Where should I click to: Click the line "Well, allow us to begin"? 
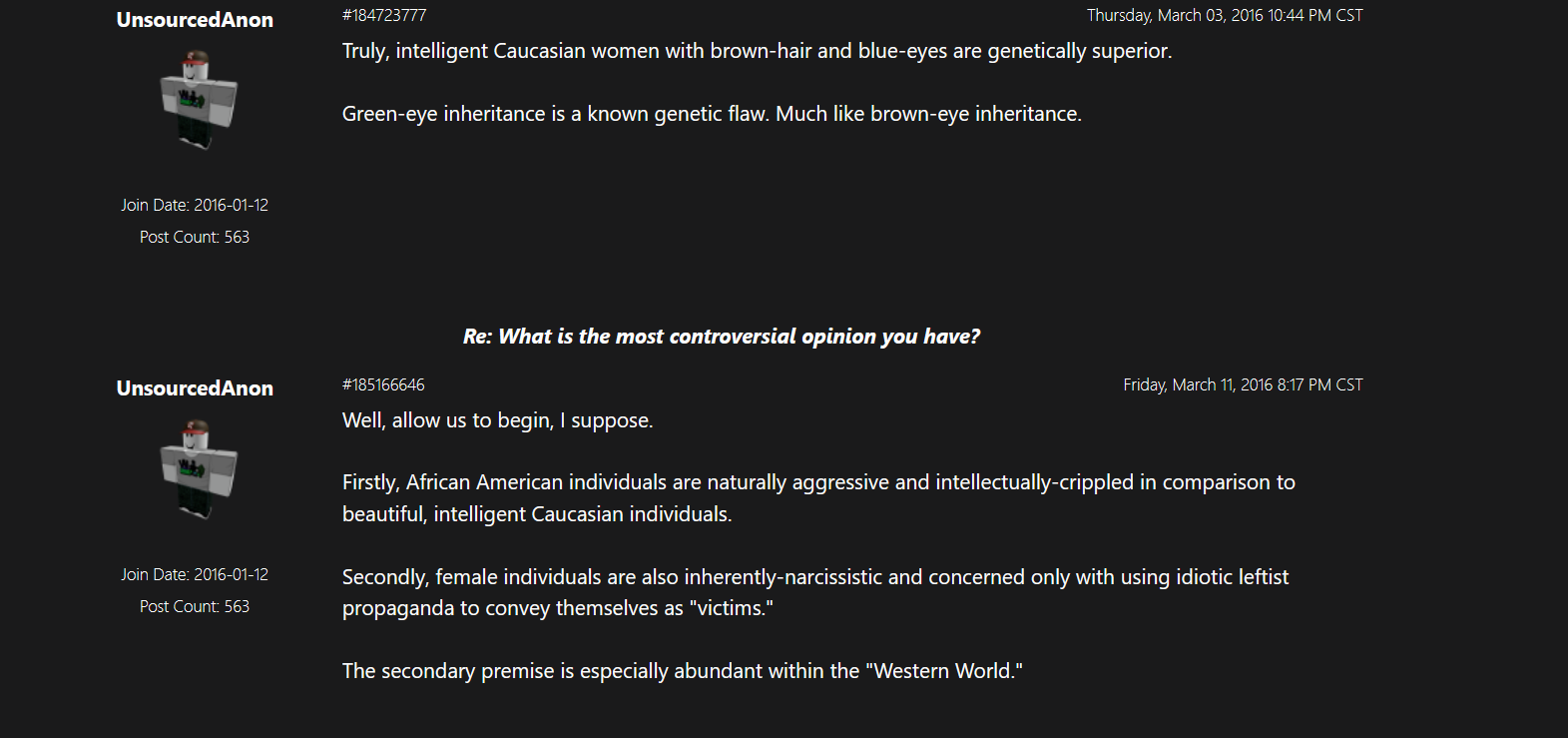pyautogui.click(x=497, y=420)
